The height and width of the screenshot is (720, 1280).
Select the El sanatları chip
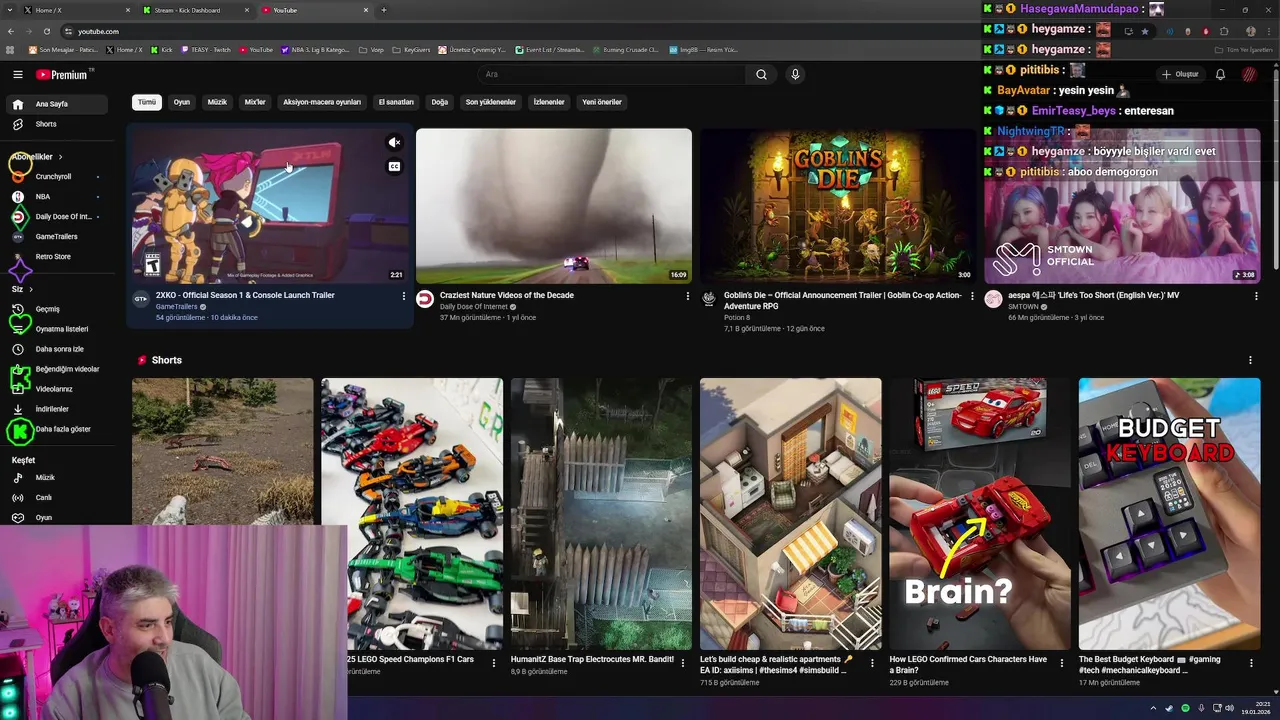[x=396, y=102]
